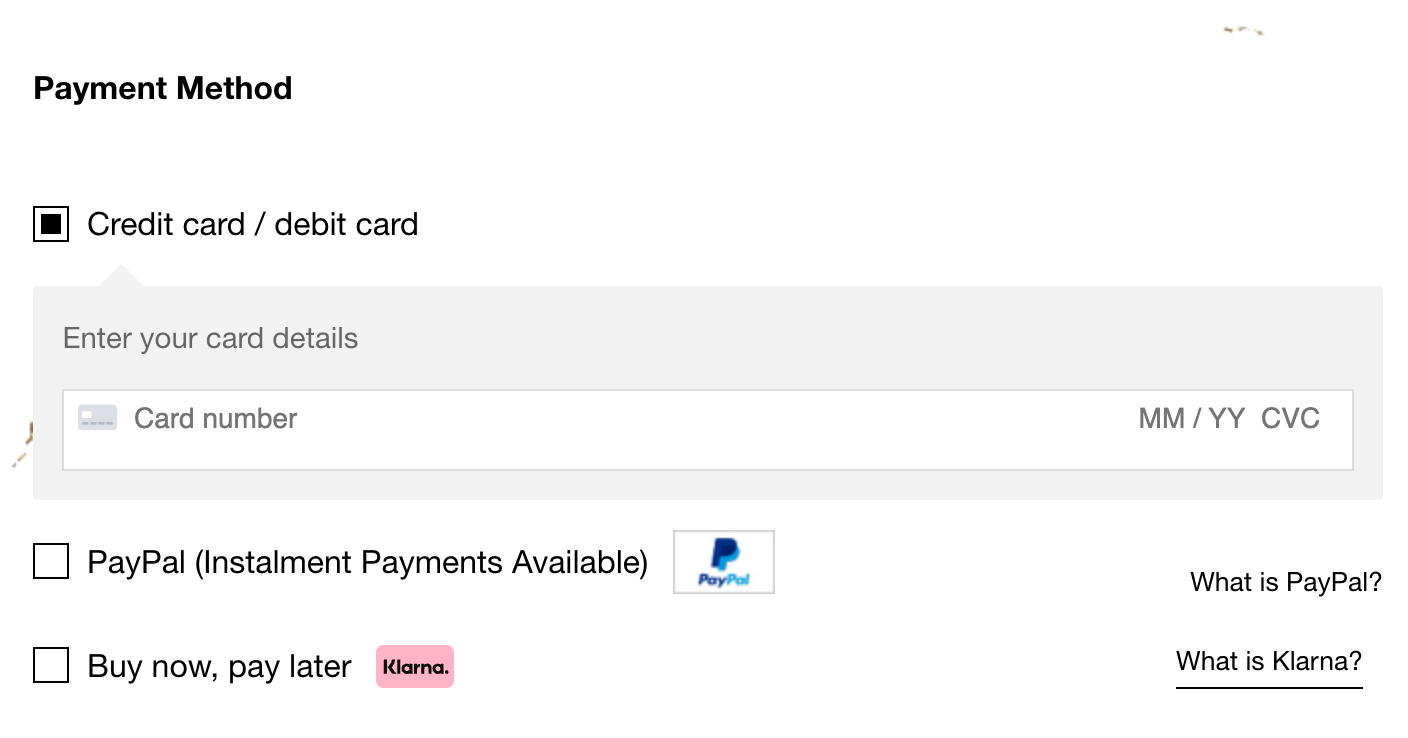Tick the PayPal payment checkbox
The width and height of the screenshot is (1408, 738).
click(51, 562)
